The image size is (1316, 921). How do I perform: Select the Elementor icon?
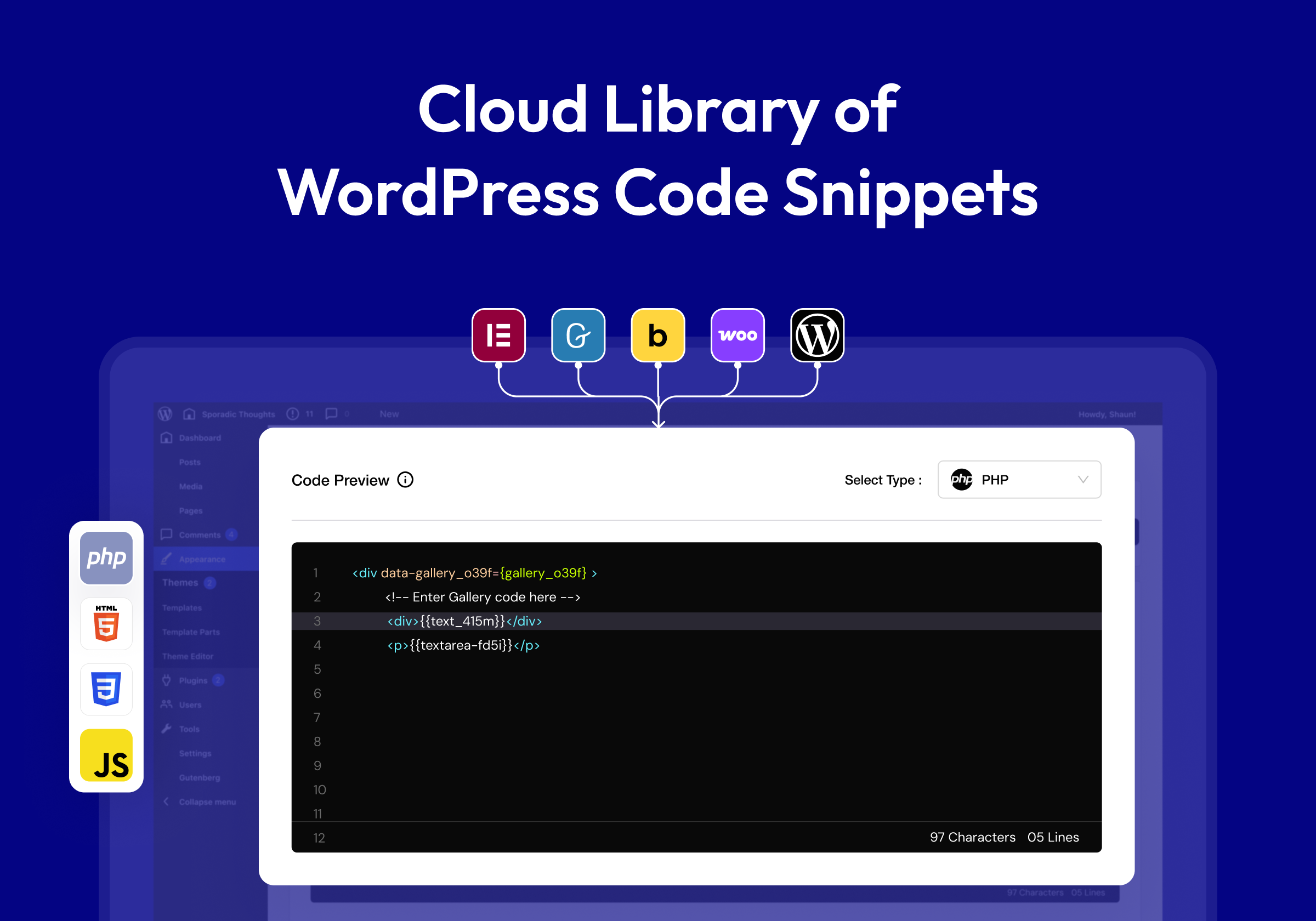pos(498,336)
